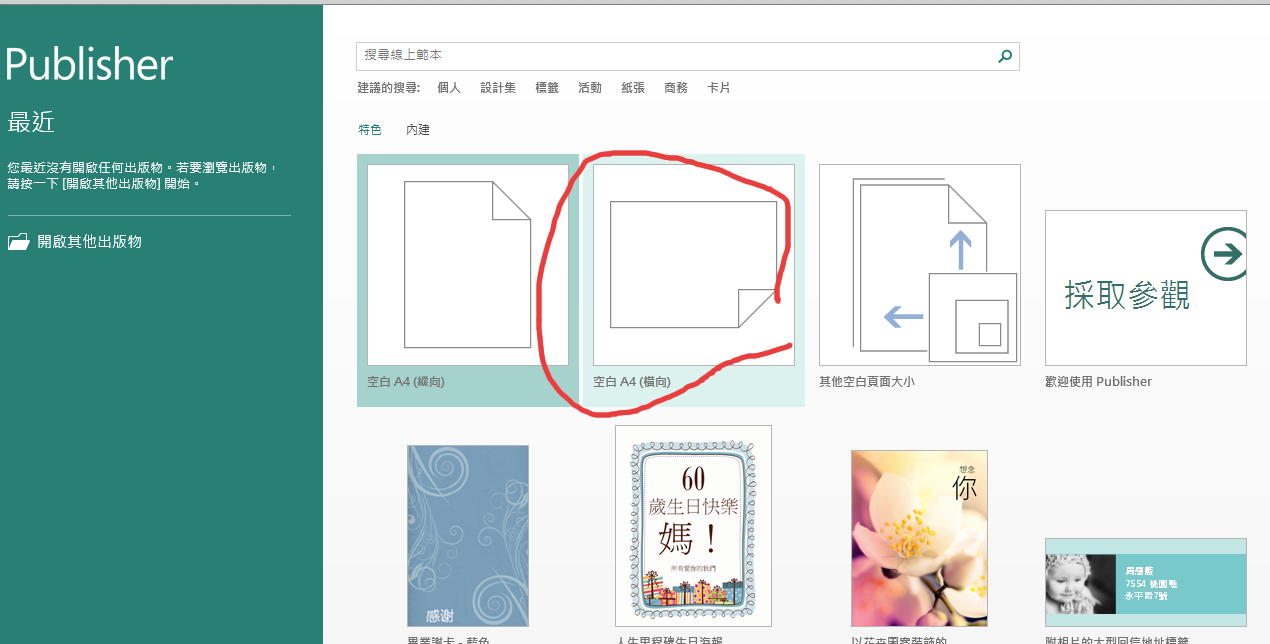Click the magnifier search icon
This screenshot has height=644, width=1270.
[1005, 57]
